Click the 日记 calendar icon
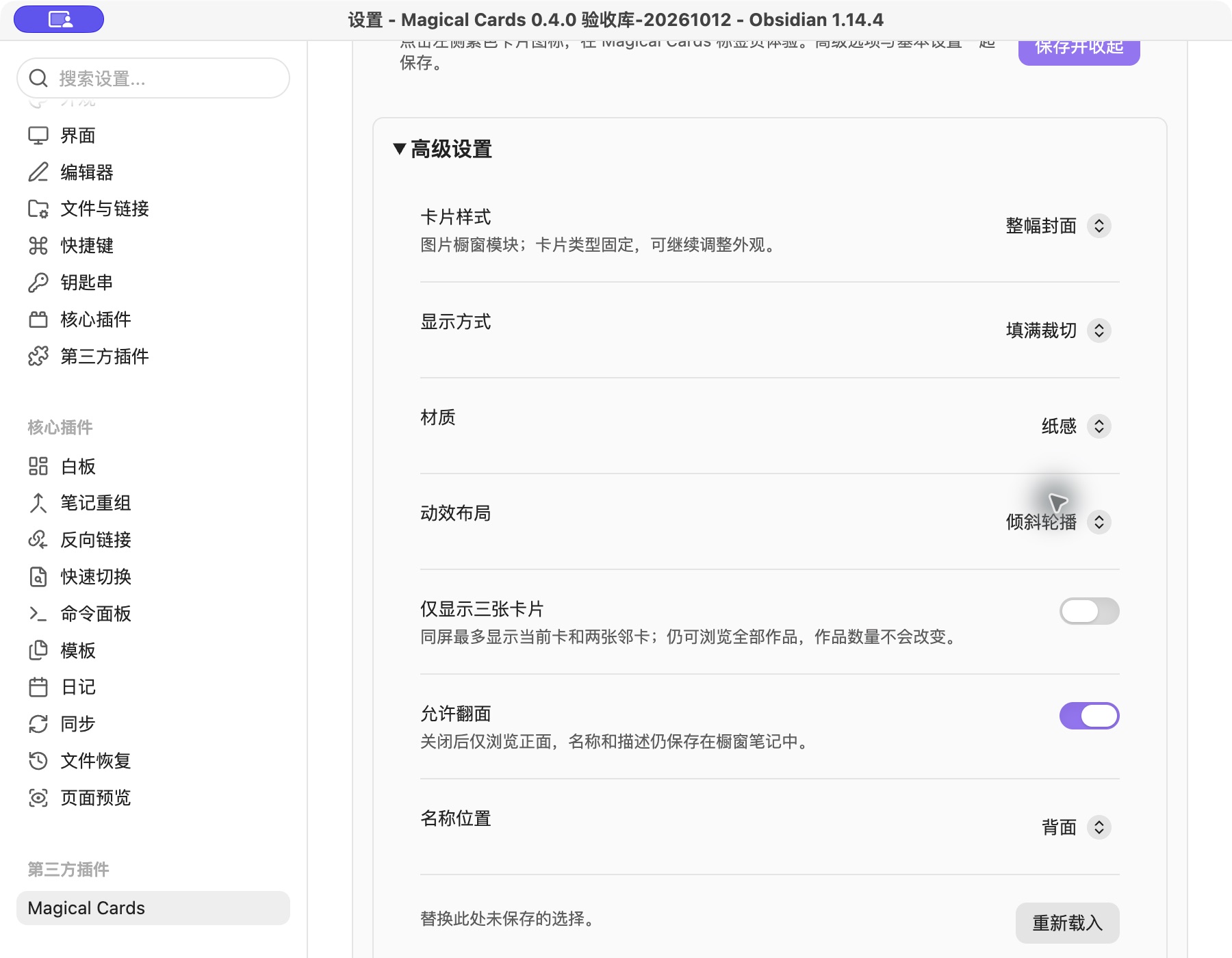Image resolution: width=1232 pixels, height=958 pixels. click(x=38, y=687)
